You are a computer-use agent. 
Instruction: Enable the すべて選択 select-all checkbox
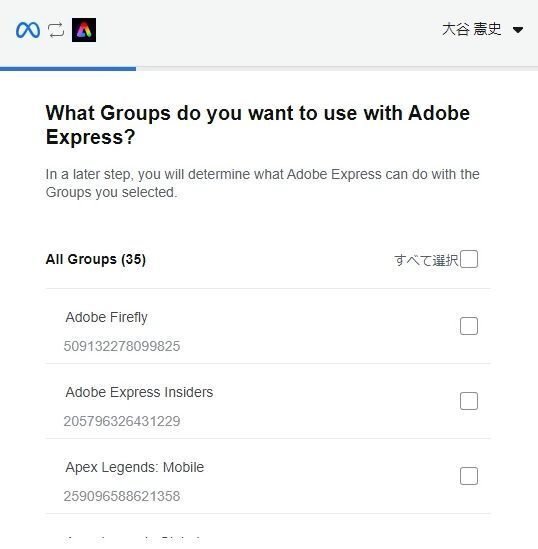pos(469,259)
